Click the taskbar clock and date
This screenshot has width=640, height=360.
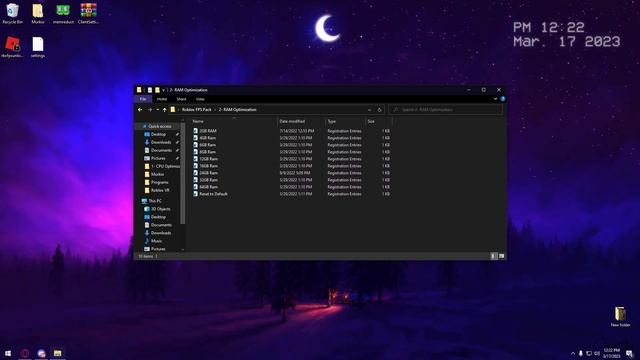(x=611, y=353)
